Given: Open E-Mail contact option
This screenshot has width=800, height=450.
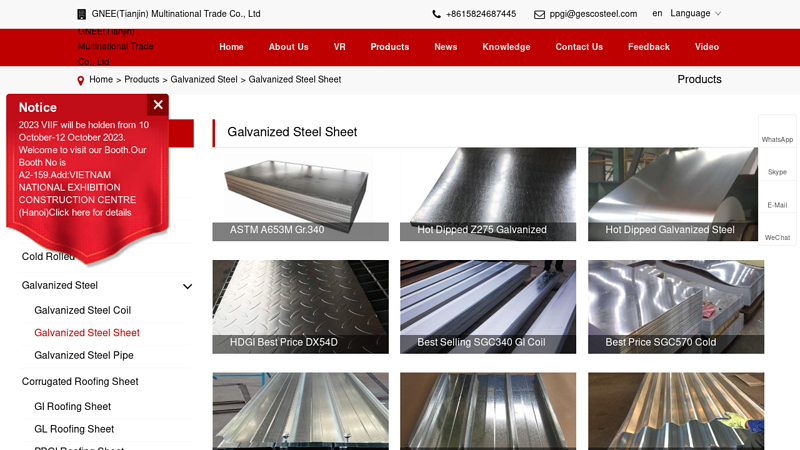Looking at the screenshot, I should coord(777,205).
